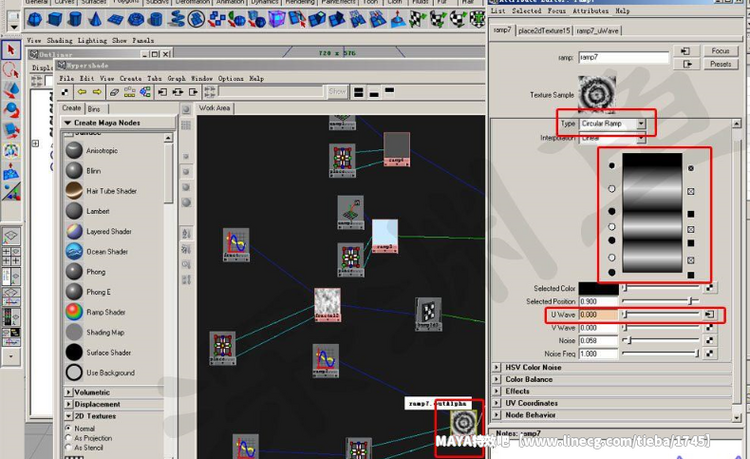Click Graph materials on selected objects icon

point(145,92)
